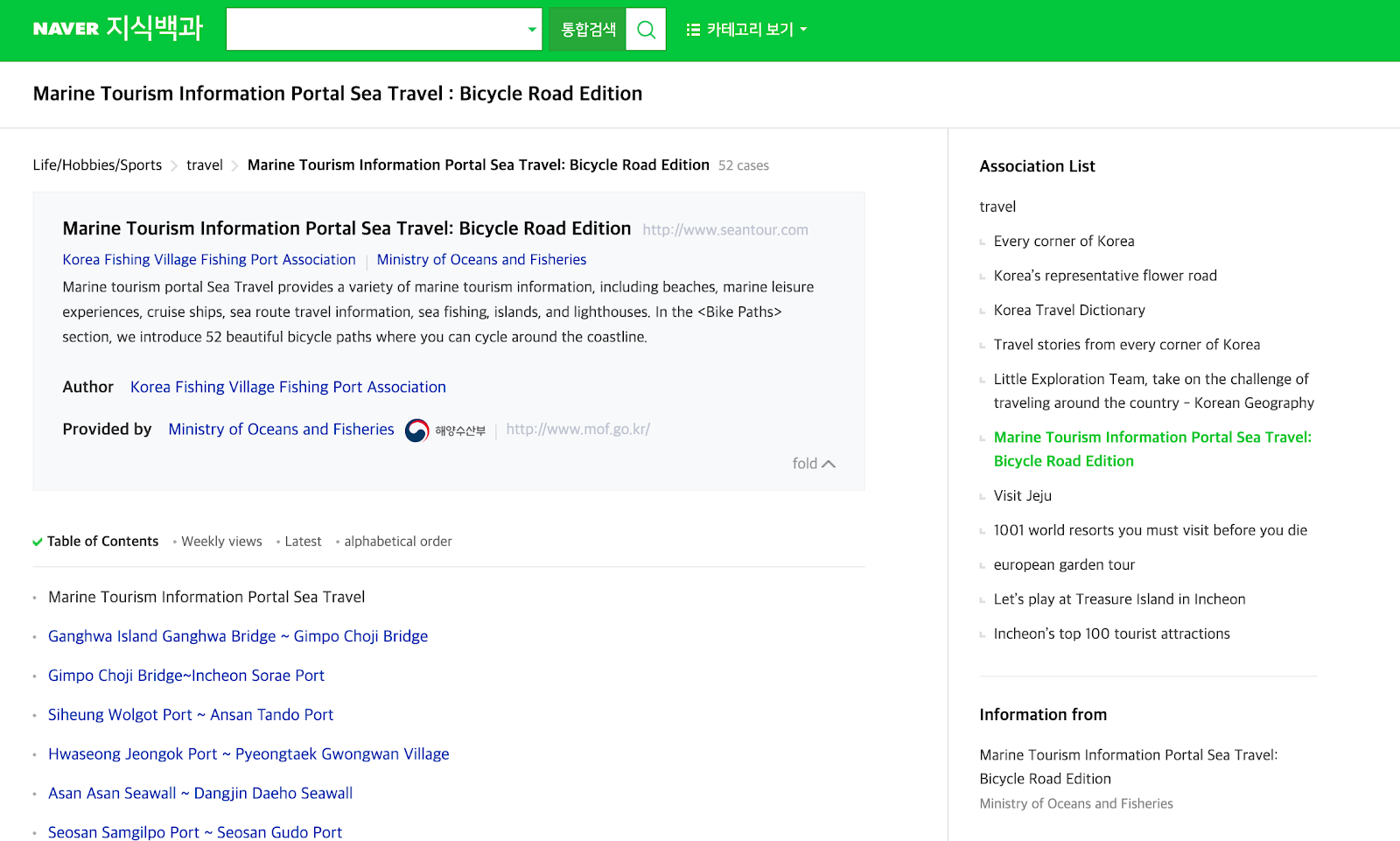Image resolution: width=1400 pixels, height=841 pixels.
Task: Open the category list menu icon
Action: tap(693, 30)
